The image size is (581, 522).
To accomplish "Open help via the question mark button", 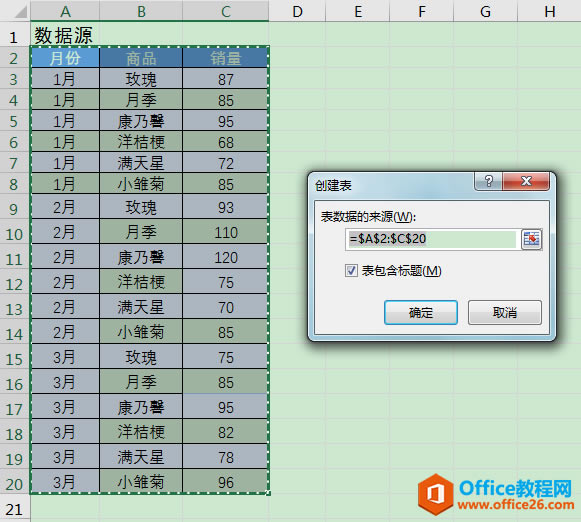I will click(x=488, y=181).
